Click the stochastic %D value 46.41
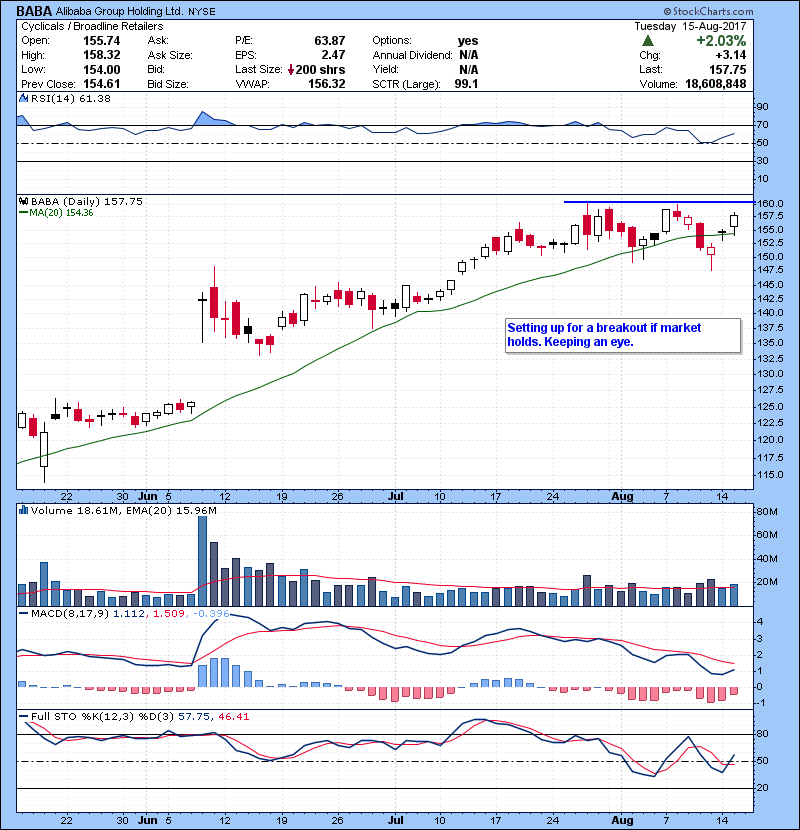 pyautogui.click(x=233, y=717)
